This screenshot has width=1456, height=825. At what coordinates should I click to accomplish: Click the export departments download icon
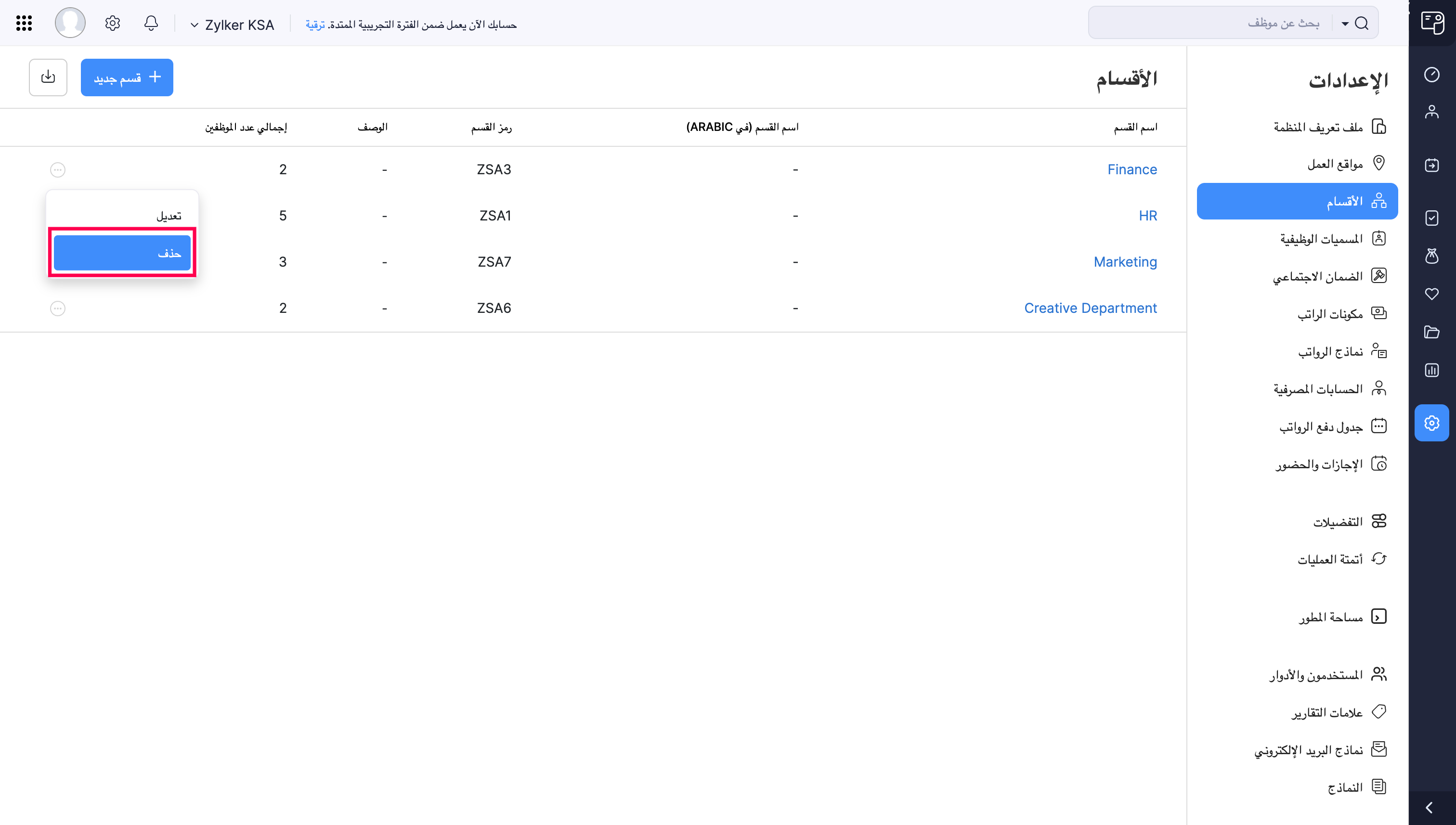click(48, 77)
